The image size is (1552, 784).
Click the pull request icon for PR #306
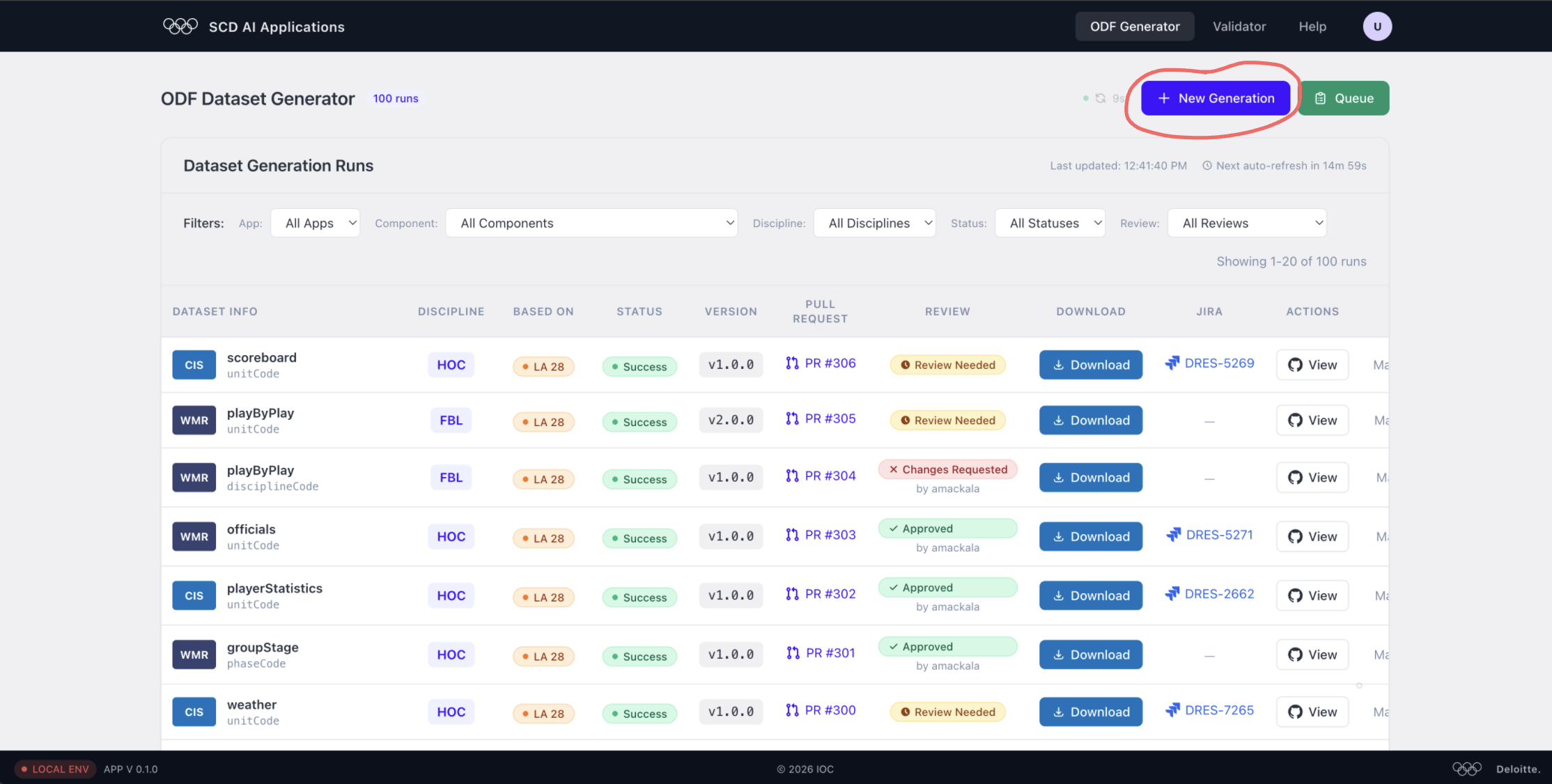[x=792, y=363]
